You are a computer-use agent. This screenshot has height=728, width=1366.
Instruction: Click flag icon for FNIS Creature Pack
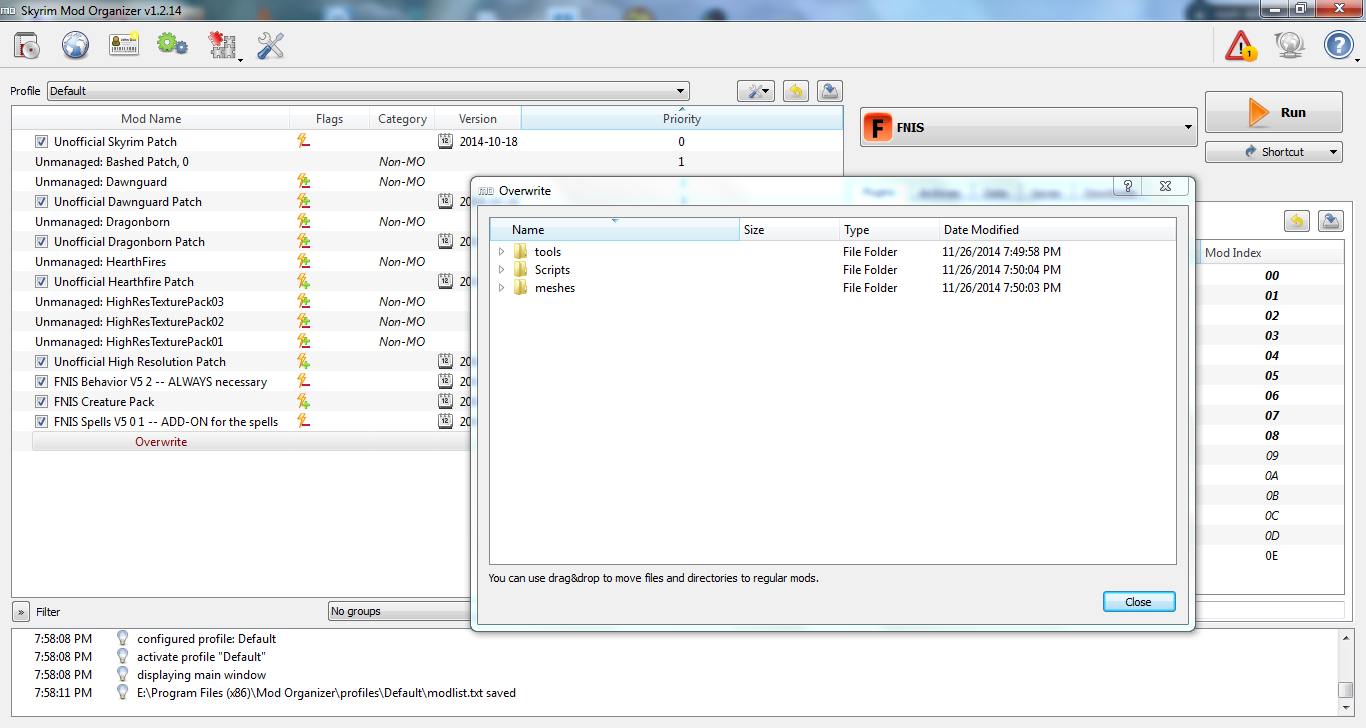[x=303, y=402]
